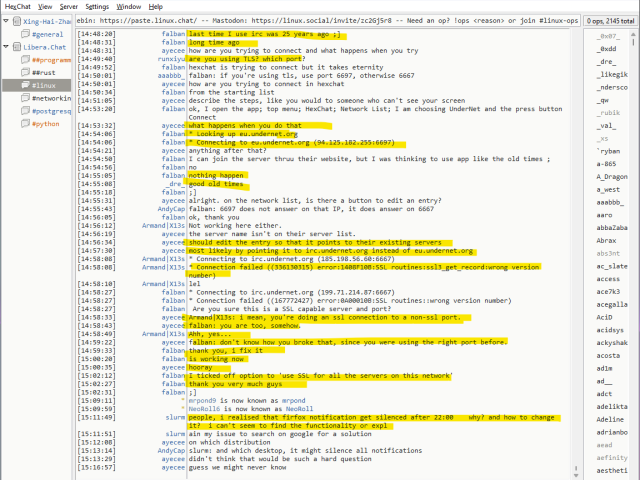Click the 'is working now' message
Image resolution: width=640 pixels, height=480 pixels.
tap(216, 359)
